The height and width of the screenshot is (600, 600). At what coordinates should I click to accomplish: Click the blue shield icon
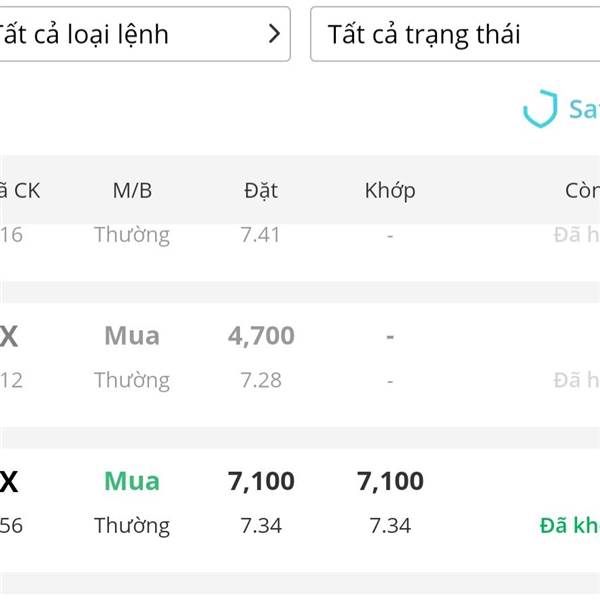(x=540, y=109)
